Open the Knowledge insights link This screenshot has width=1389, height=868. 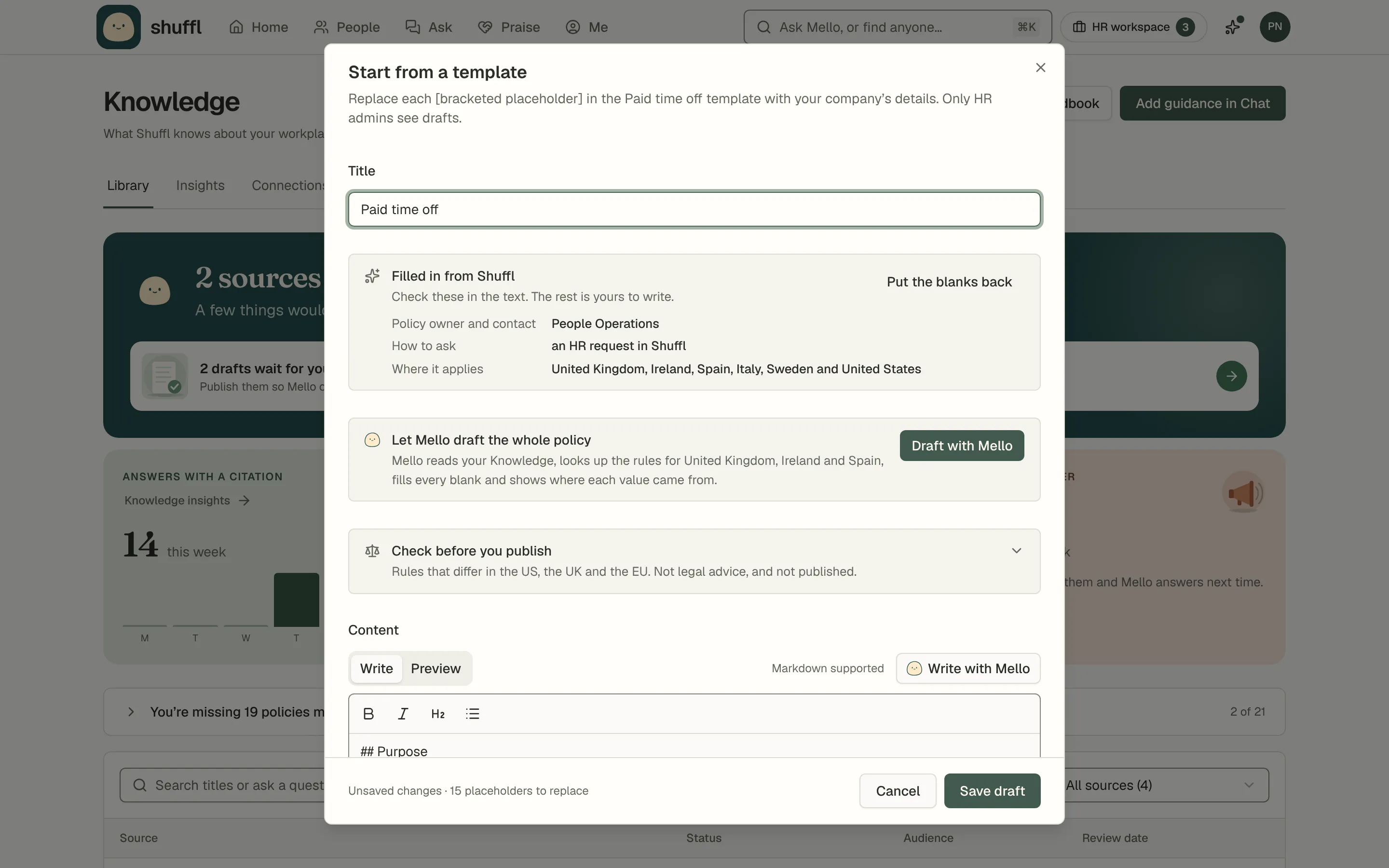(x=187, y=501)
